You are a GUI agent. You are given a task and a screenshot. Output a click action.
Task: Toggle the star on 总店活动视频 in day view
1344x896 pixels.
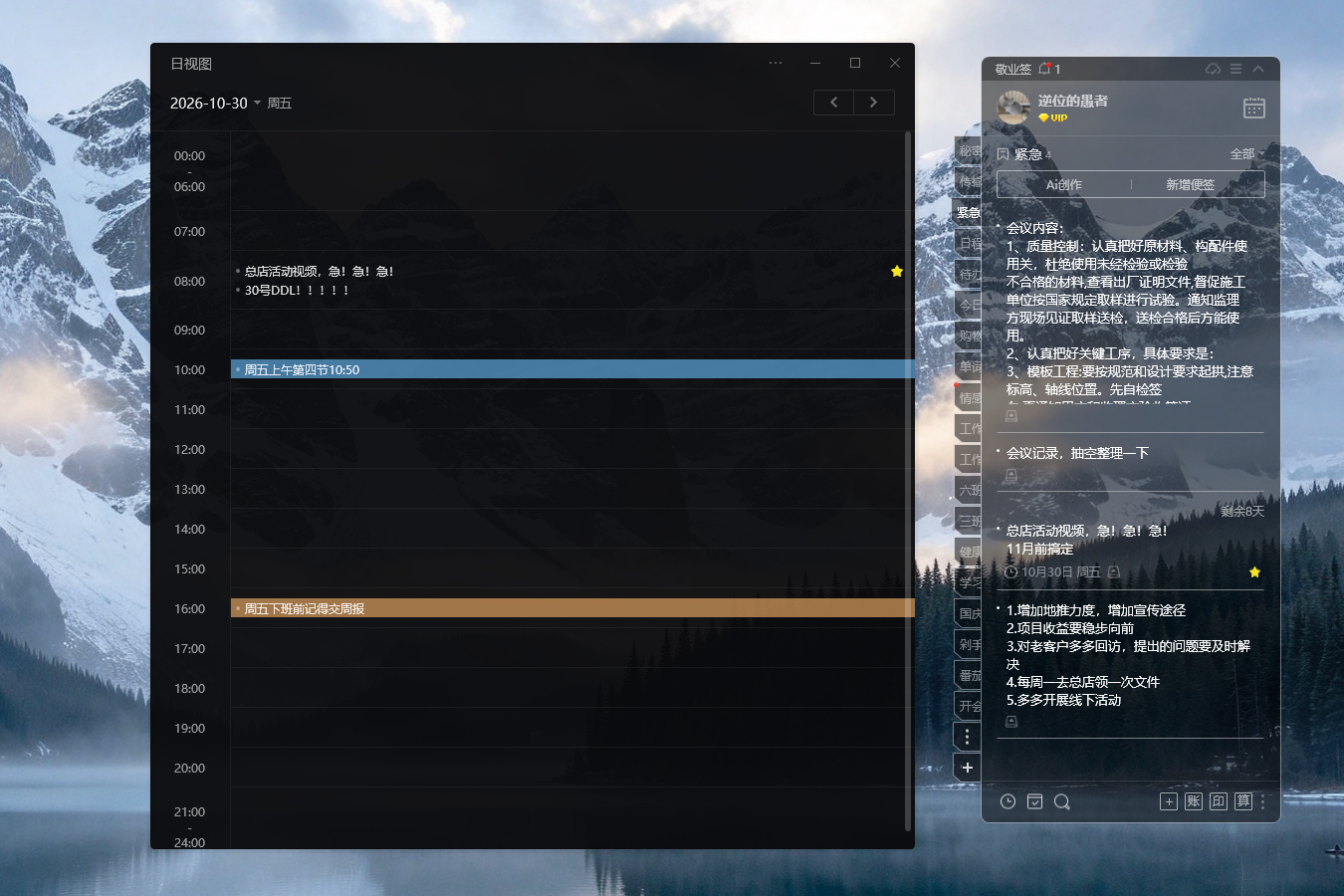pyautogui.click(x=897, y=271)
